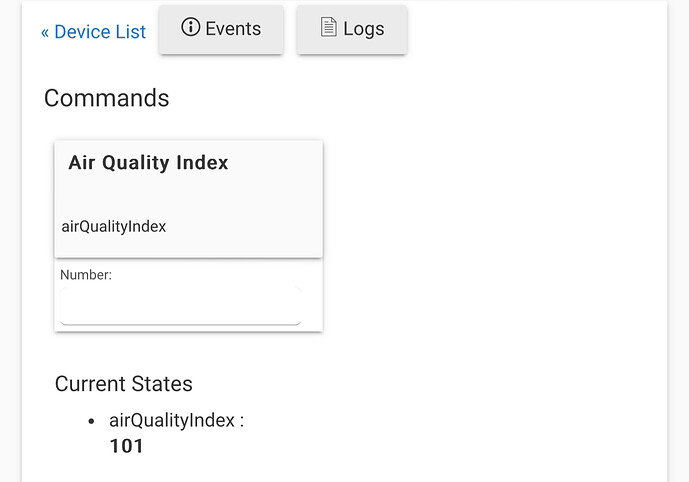Screen dimensions: 689x482
Task: Click the « arrows before Device List
Action: pos(45,33)
